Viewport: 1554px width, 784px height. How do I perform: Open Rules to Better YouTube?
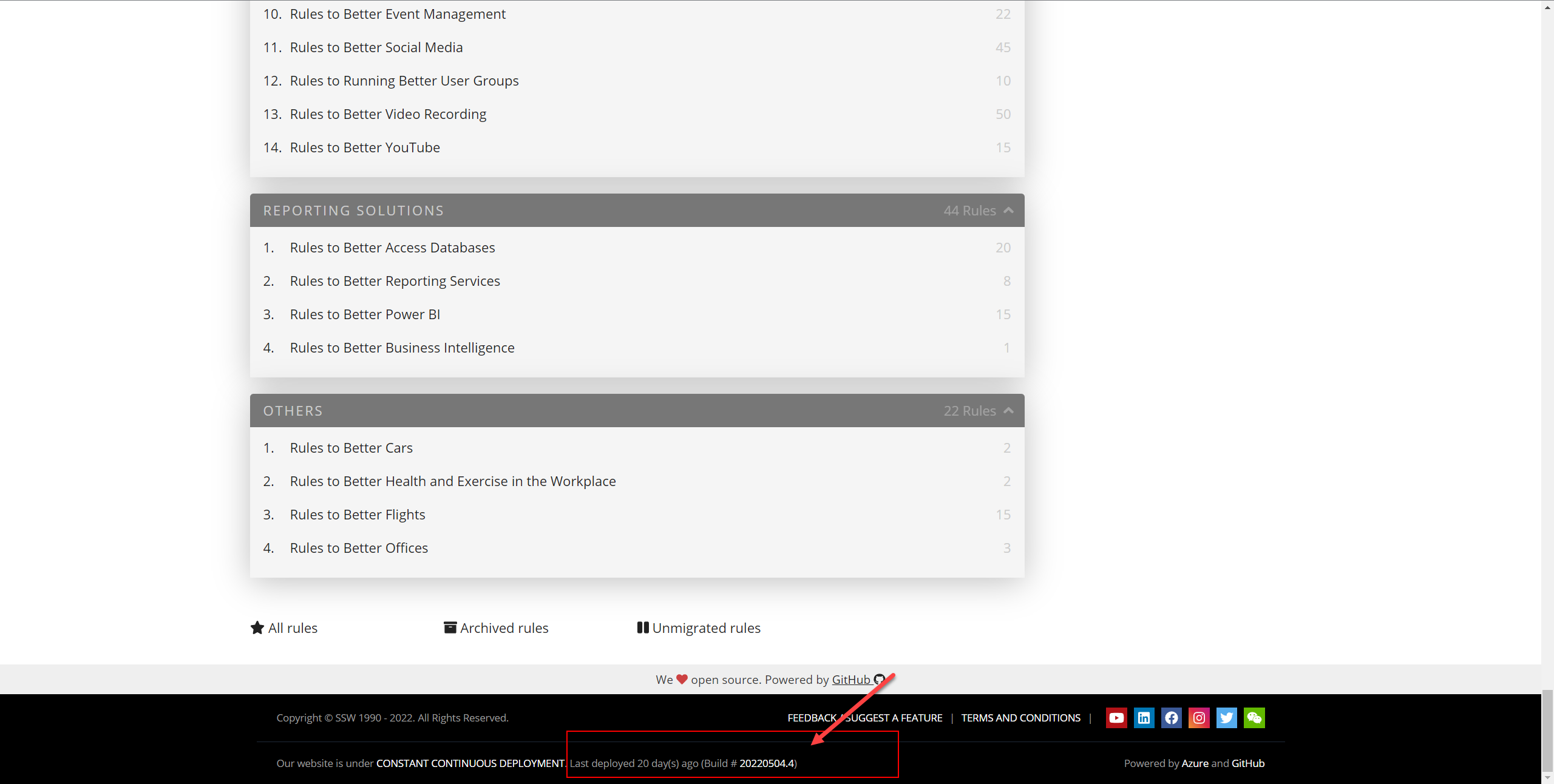(x=365, y=147)
